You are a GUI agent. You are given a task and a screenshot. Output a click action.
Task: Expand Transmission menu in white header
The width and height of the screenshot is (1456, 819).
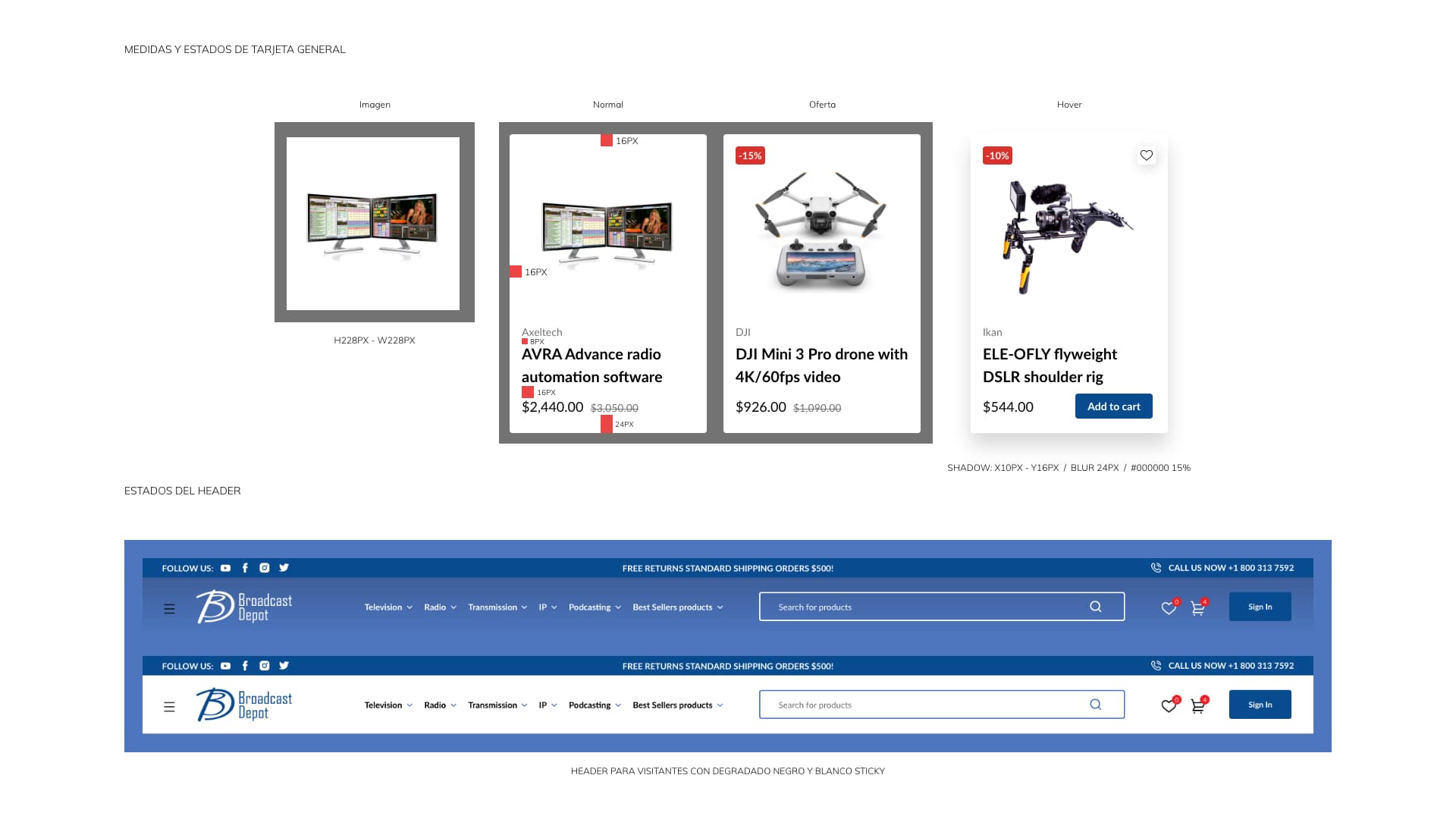pos(497,705)
